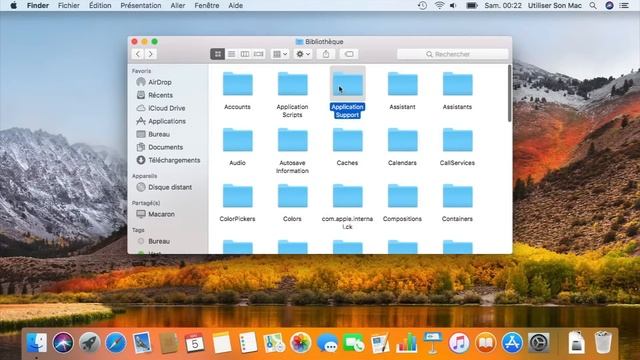Select the Assistant folder icon
Image resolution: width=640 pixels, height=360 pixels.
402,84
